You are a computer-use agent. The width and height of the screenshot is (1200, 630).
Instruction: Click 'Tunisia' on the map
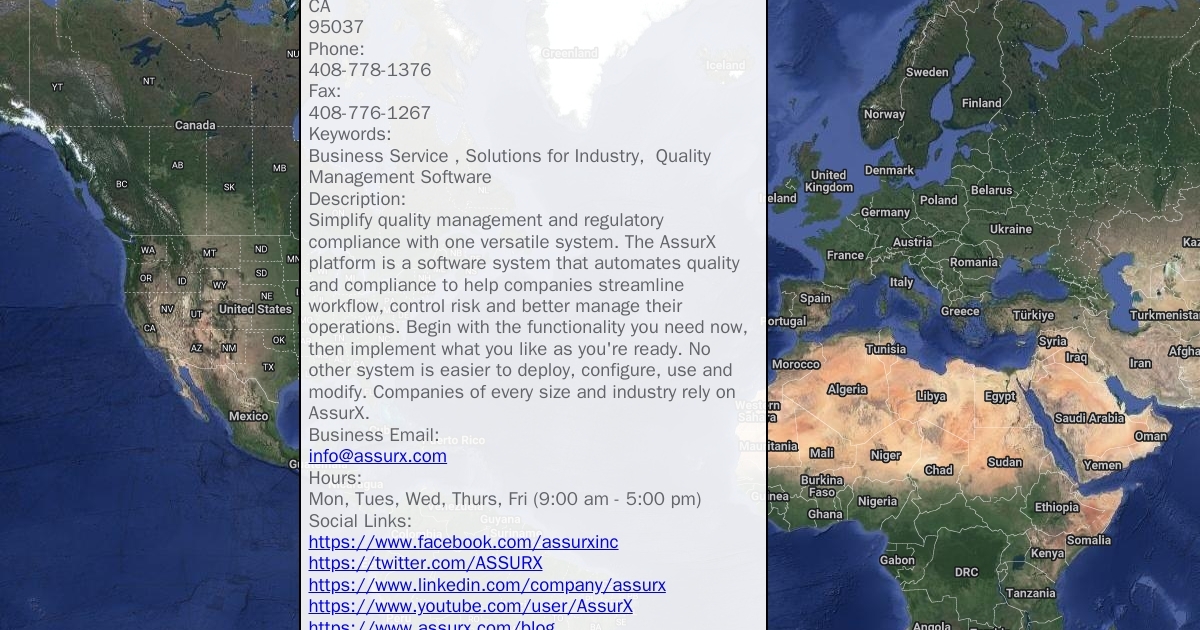click(885, 349)
